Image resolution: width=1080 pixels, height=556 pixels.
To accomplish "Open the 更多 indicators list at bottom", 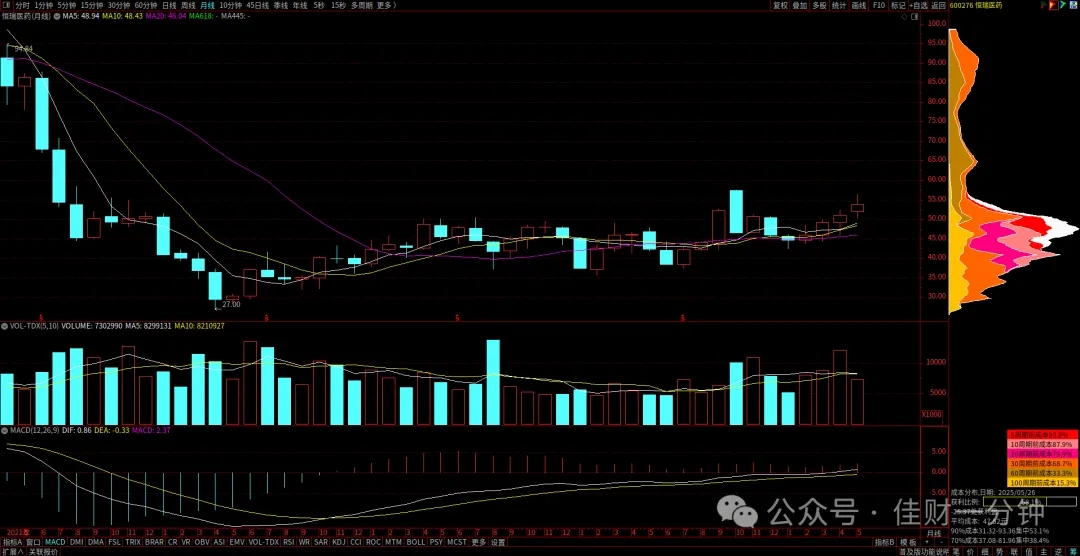I will pos(479,542).
